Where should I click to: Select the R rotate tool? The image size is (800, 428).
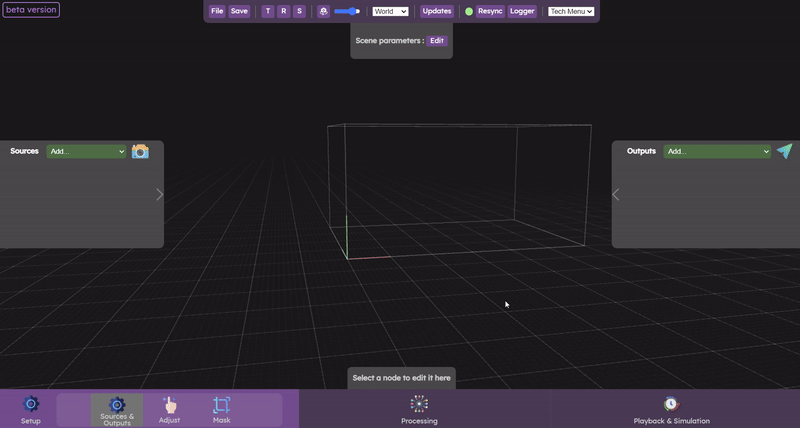tap(284, 11)
